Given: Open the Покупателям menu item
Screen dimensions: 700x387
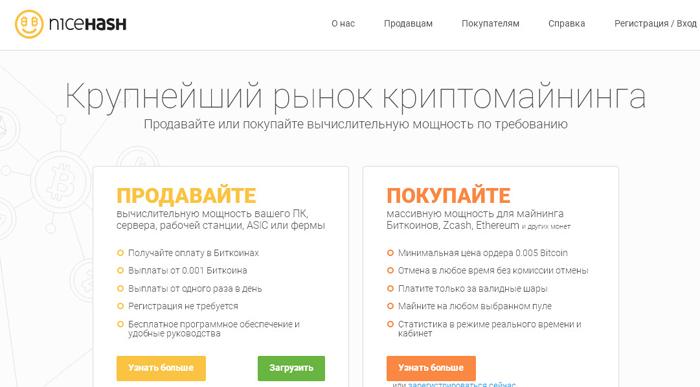Looking at the screenshot, I should [x=490, y=24].
